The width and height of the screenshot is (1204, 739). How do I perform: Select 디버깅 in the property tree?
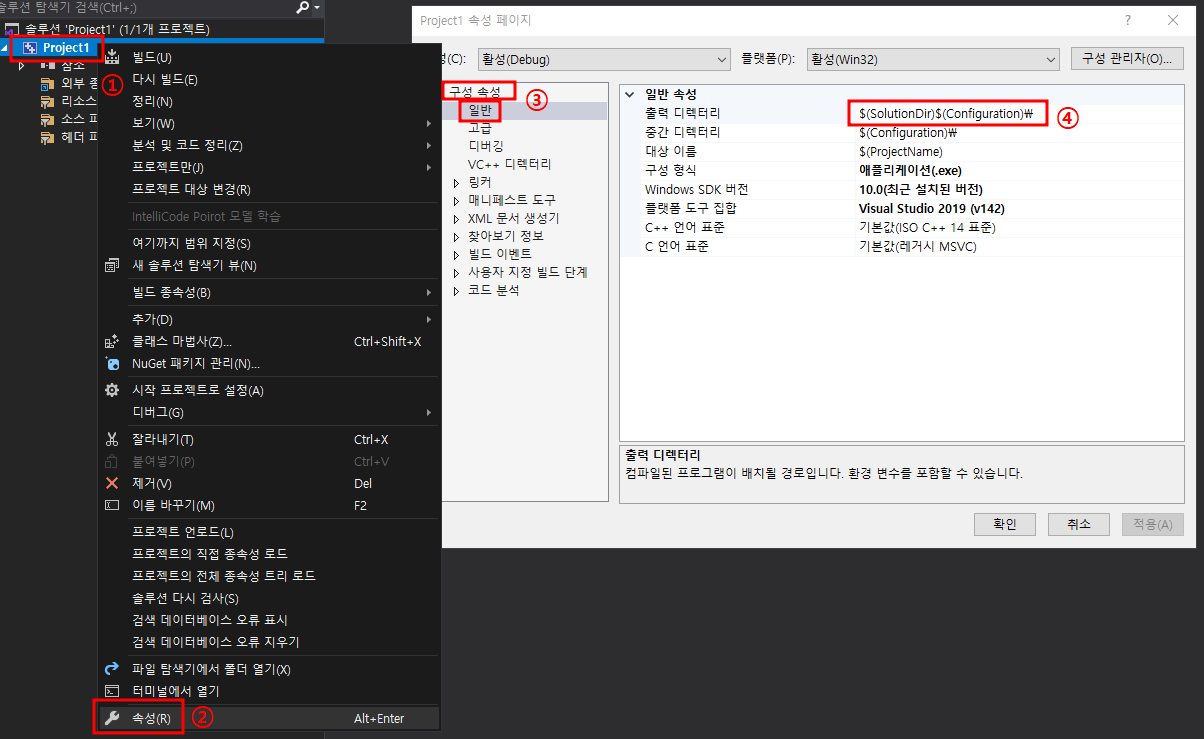tap(486, 146)
